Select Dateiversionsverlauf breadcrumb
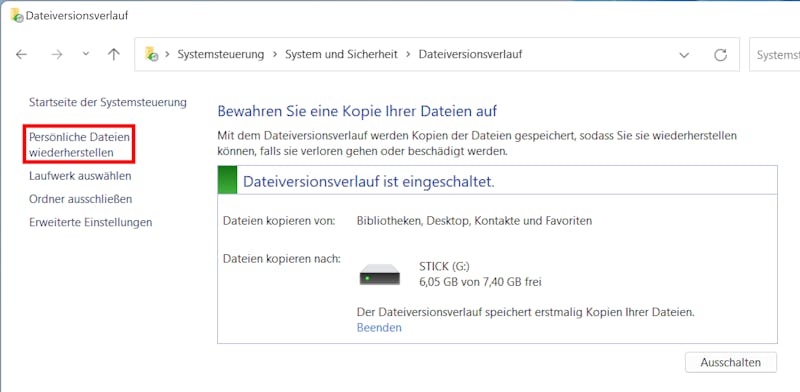Screen dimensions: 800x392 click(470, 54)
